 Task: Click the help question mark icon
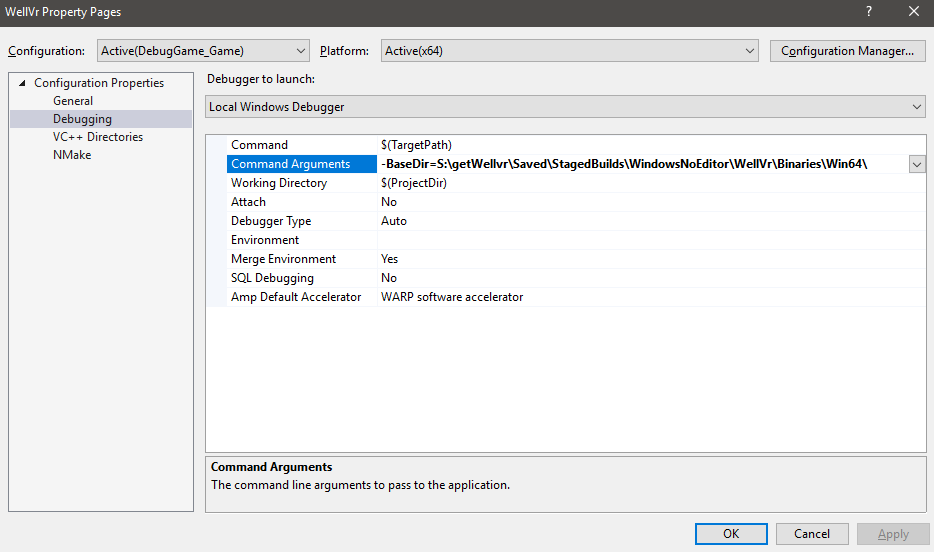point(867,12)
